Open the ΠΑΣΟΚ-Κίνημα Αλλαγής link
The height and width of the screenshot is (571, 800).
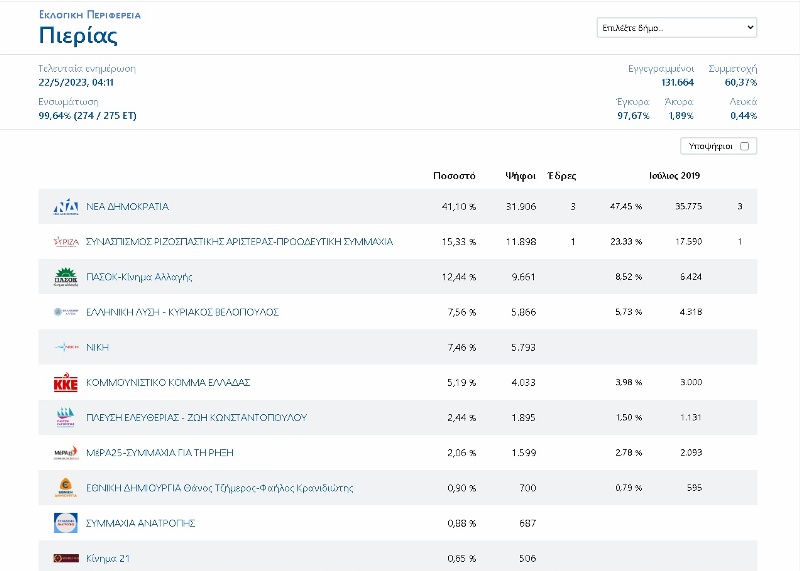(x=139, y=277)
